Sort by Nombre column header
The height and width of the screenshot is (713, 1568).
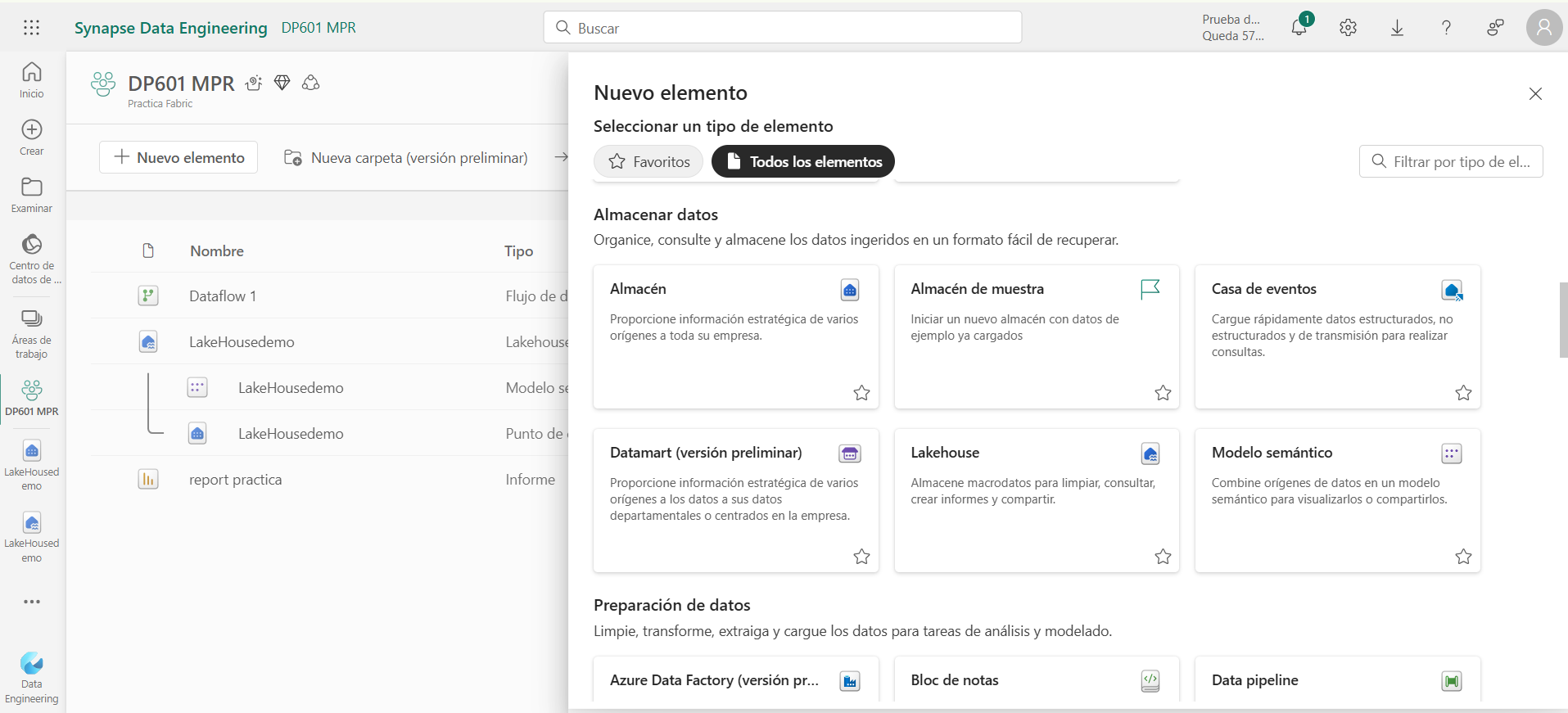[x=217, y=251]
